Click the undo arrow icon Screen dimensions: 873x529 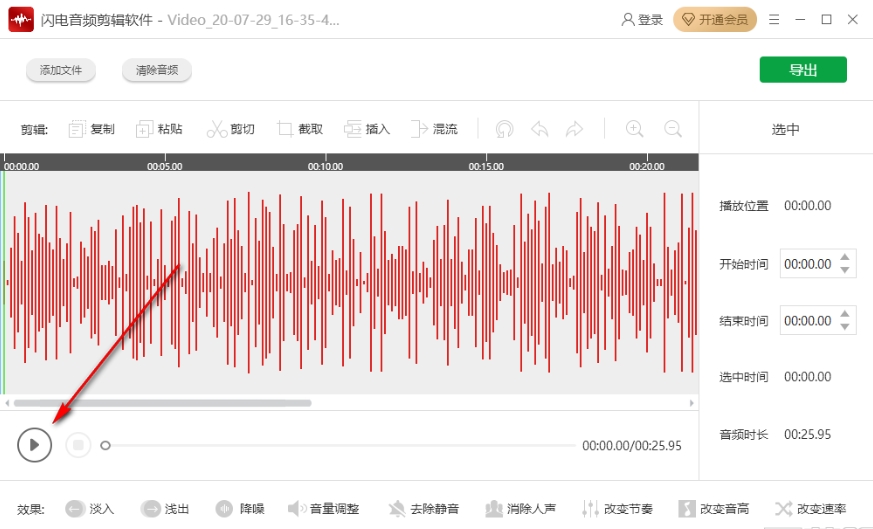[540, 129]
